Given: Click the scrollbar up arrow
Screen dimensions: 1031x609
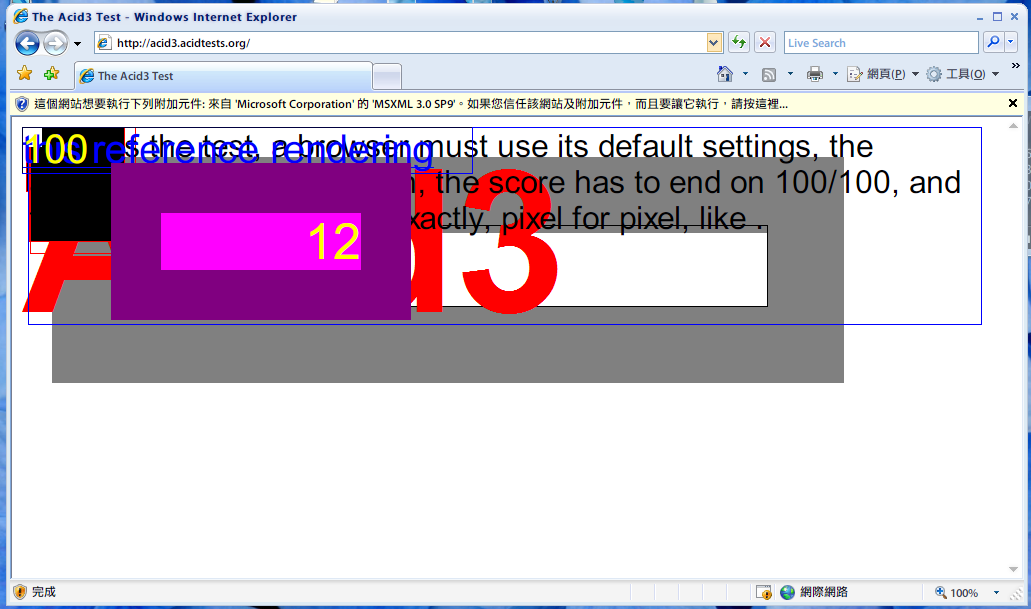Looking at the screenshot, I should (x=1013, y=126).
